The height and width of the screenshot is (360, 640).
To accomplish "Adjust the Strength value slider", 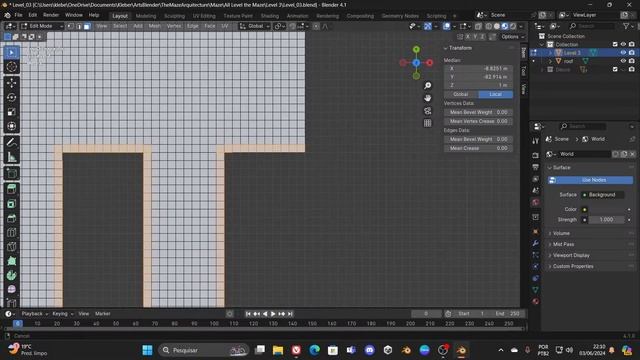I will coord(607,220).
